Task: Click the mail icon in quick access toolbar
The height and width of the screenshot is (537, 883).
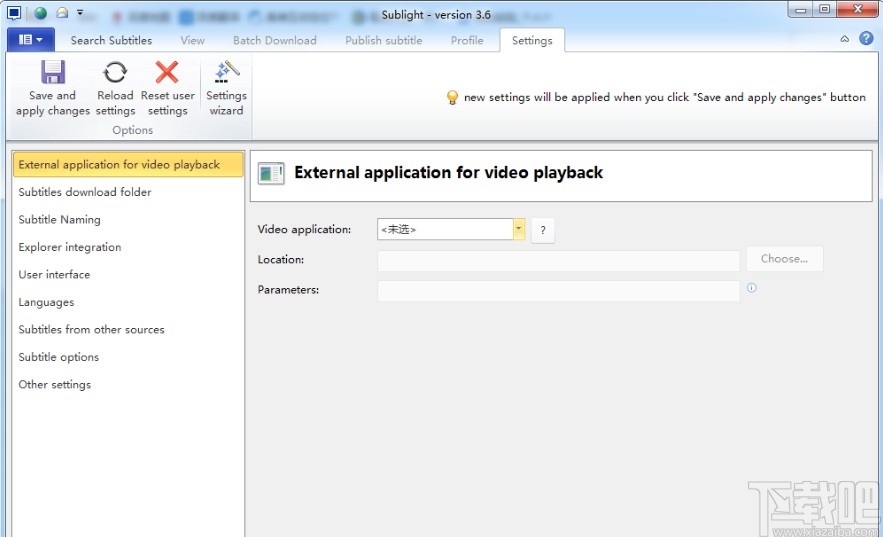Action: click(x=62, y=13)
